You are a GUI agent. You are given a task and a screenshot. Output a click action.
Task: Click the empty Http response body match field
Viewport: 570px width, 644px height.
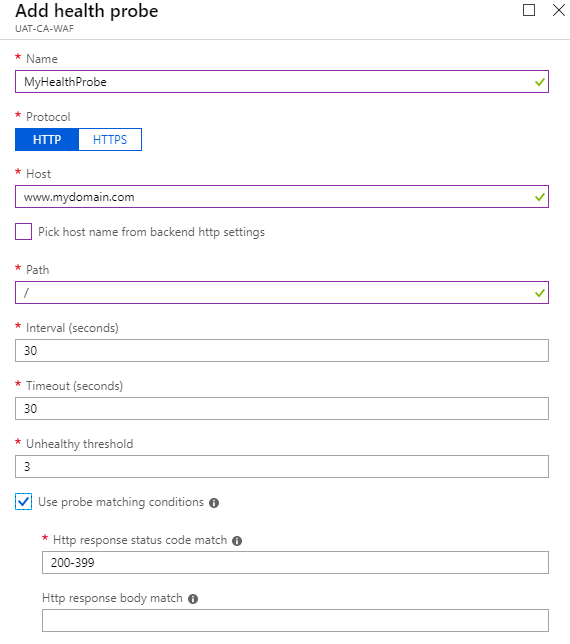[295, 620]
